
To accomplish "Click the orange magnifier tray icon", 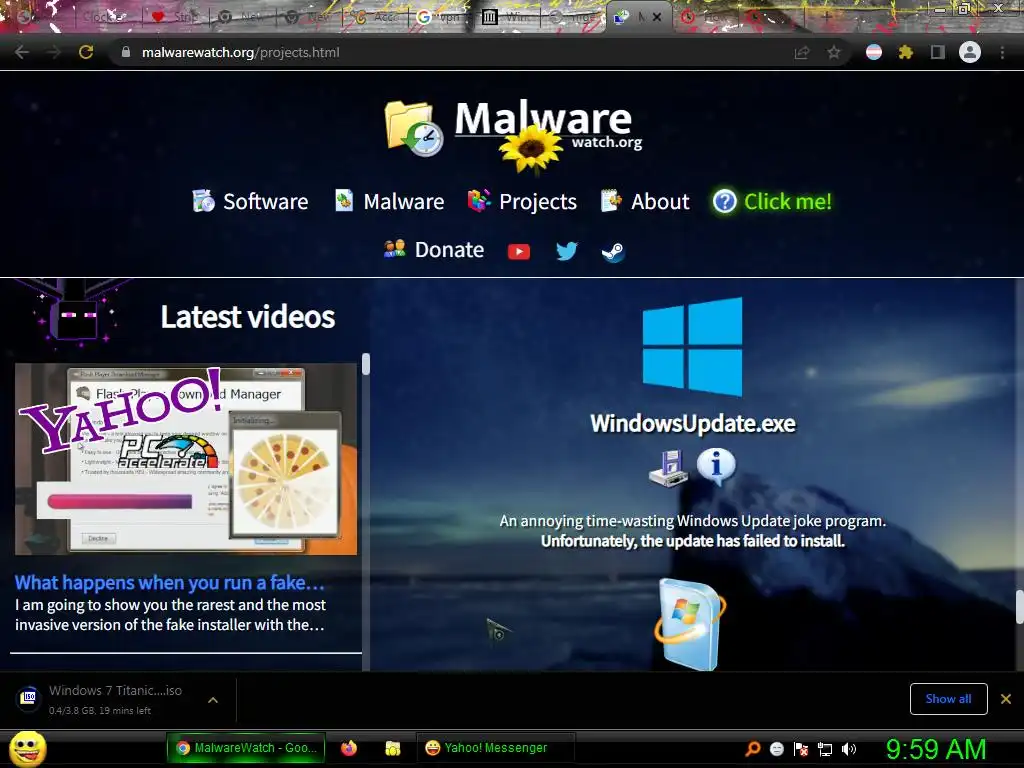I will point(752,749).
